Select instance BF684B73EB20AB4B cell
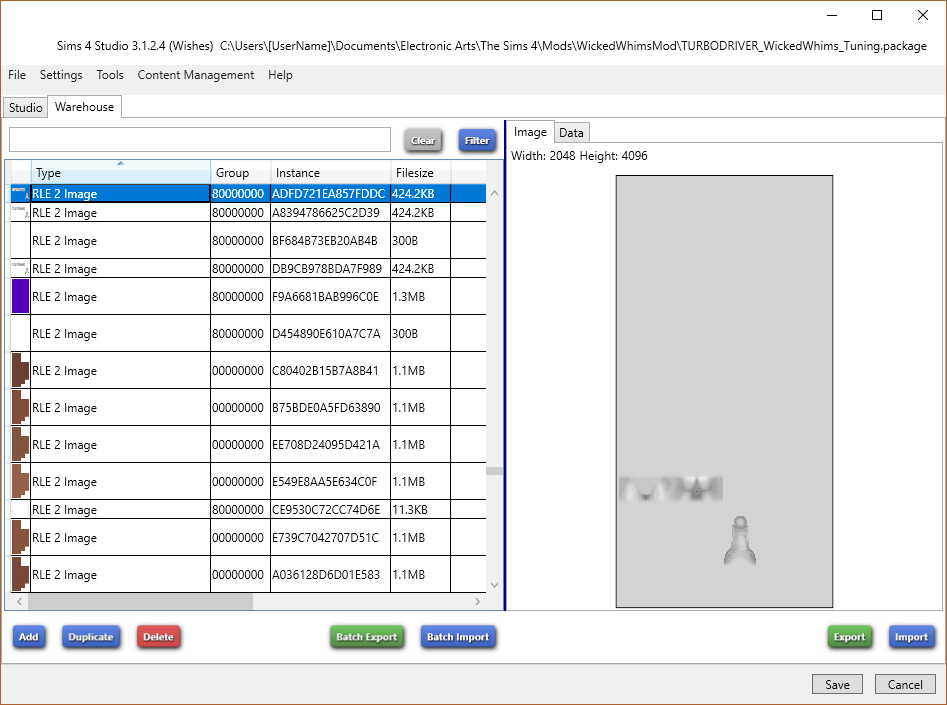 point(330,240)
